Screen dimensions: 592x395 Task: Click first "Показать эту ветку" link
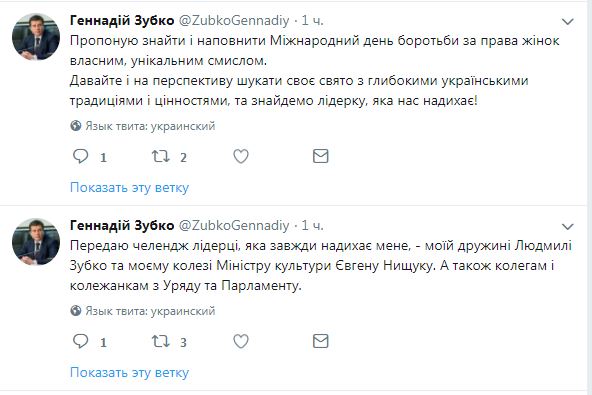pos(129,188)
